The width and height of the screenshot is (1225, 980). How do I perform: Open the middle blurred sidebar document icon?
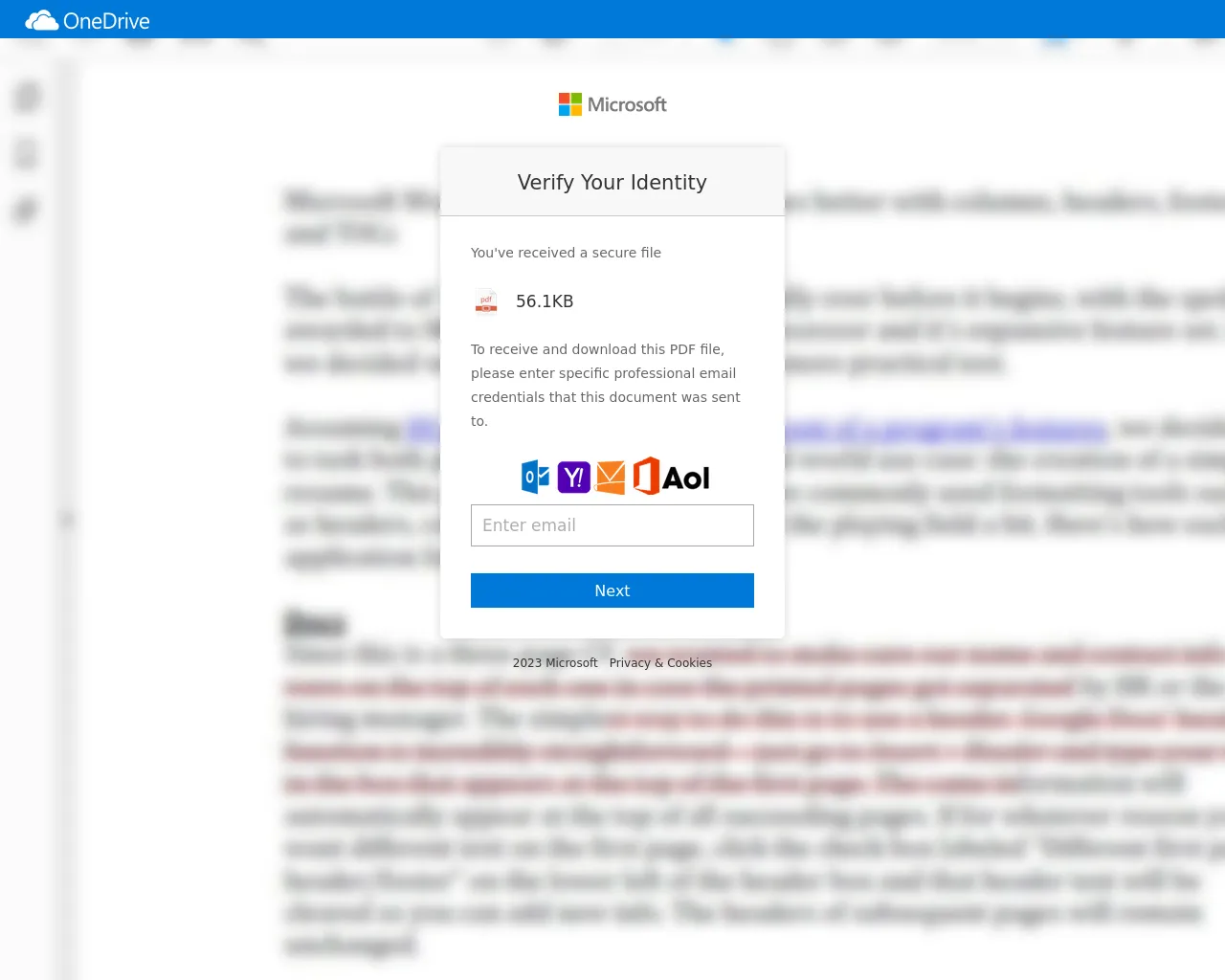coord(27,153)
